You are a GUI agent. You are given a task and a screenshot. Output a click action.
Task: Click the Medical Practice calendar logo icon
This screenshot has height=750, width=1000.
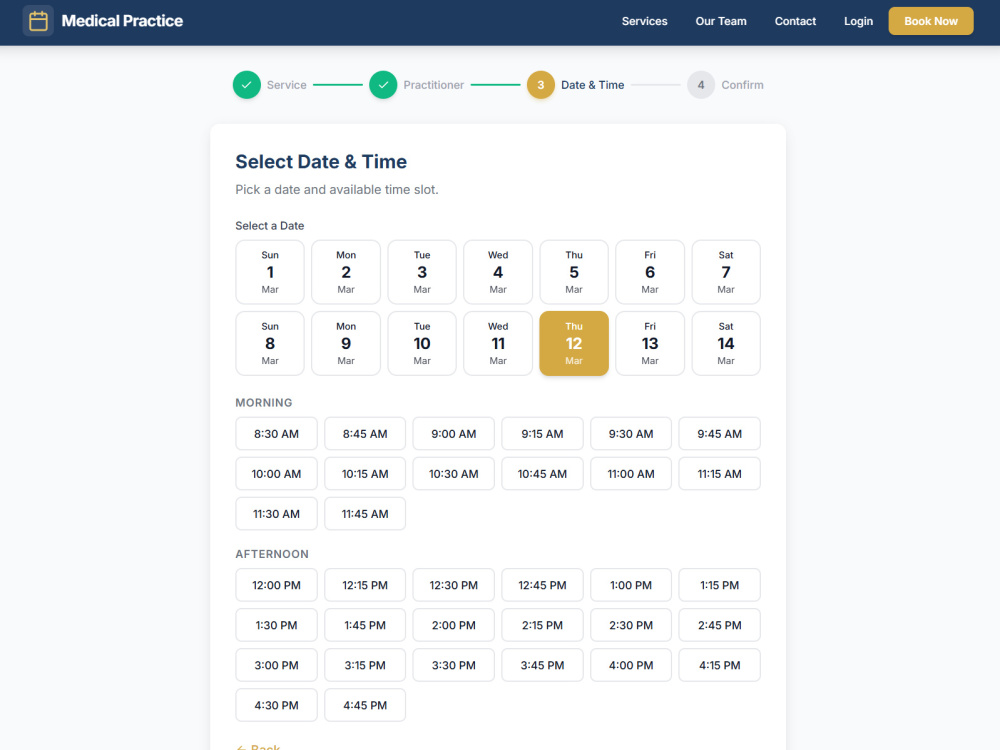(x=38, y=21)
